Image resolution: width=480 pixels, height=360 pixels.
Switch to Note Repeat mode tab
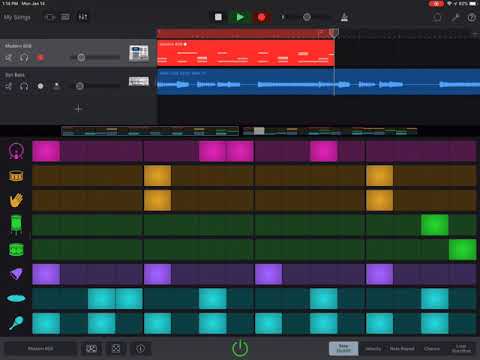click(x=402, y=349)
